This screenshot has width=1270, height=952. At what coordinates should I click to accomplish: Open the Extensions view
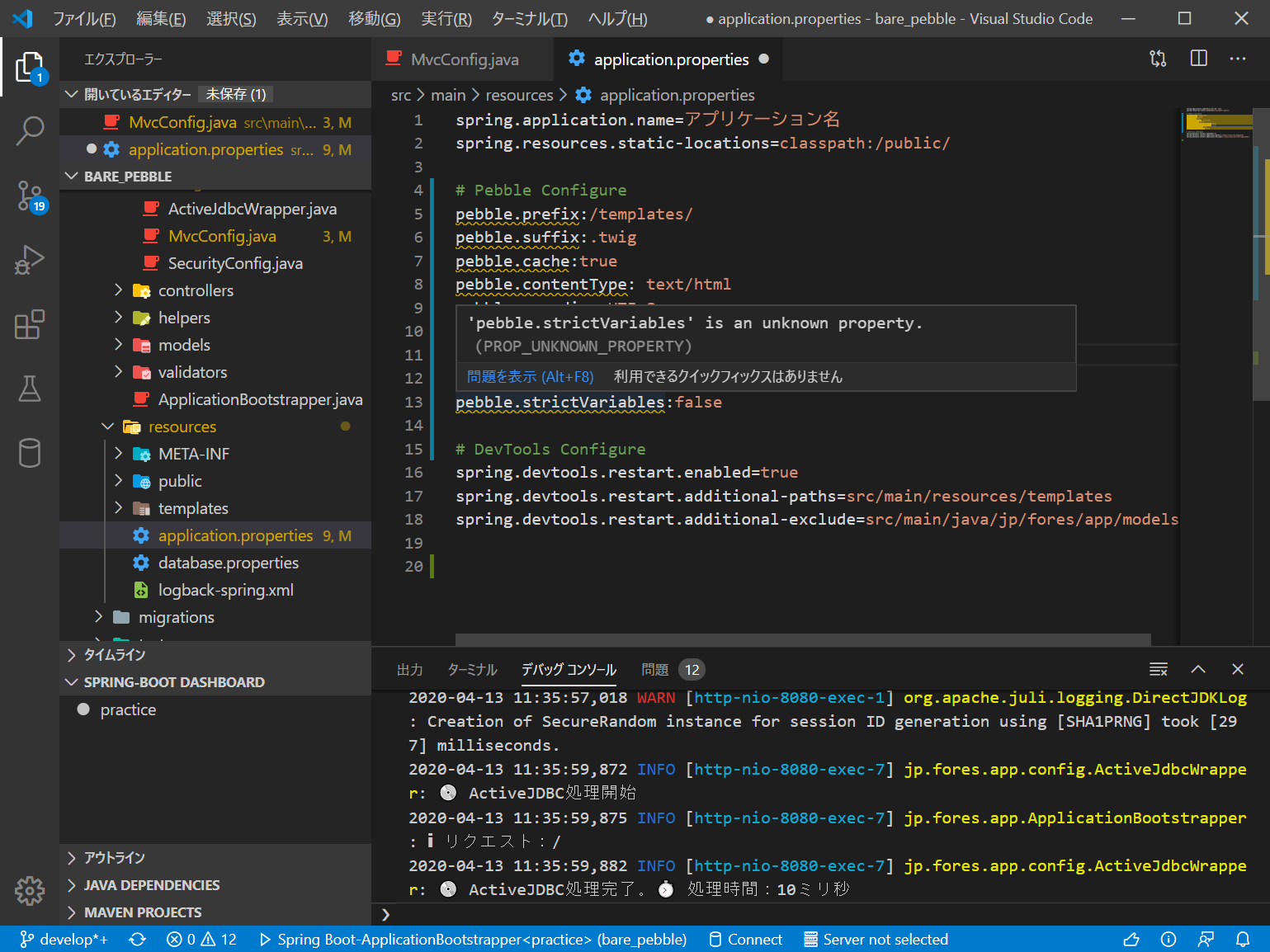[30, 323]
